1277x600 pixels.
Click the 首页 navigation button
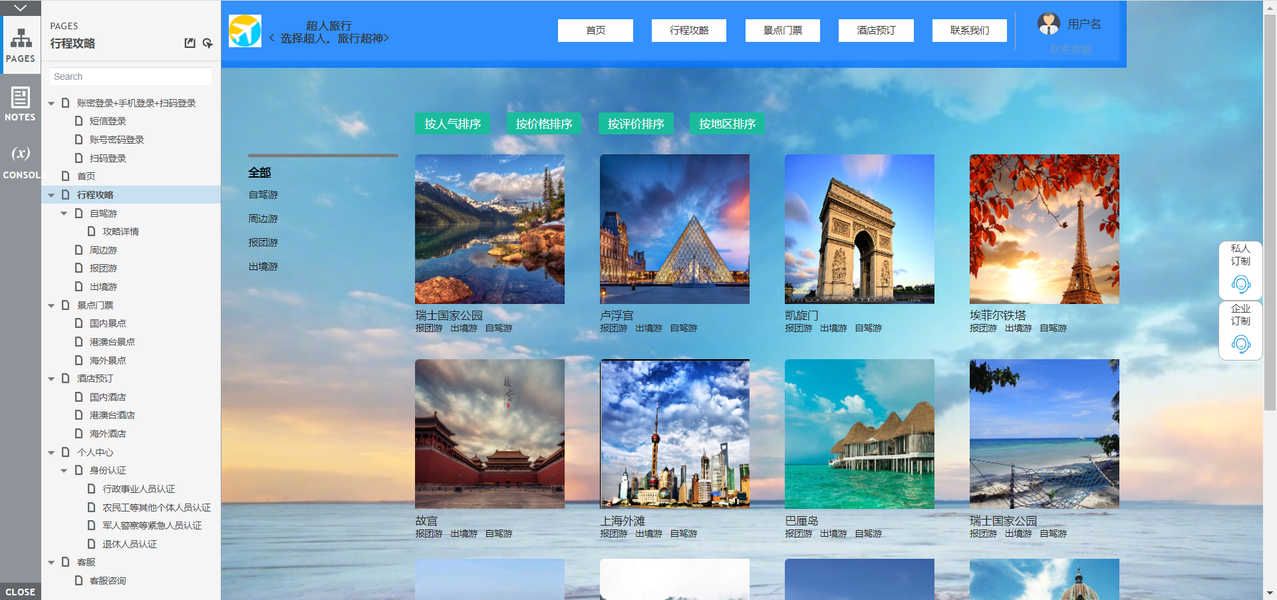point(596,30)
